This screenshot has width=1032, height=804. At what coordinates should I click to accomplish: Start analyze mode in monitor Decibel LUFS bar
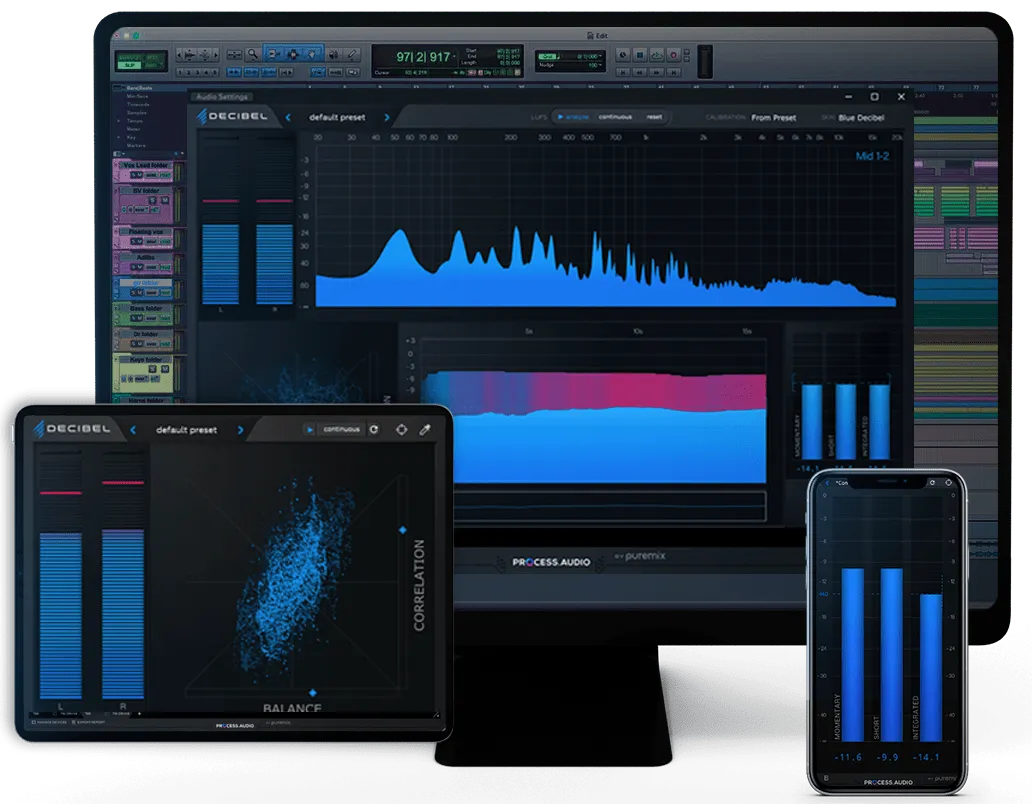(573, 117)
